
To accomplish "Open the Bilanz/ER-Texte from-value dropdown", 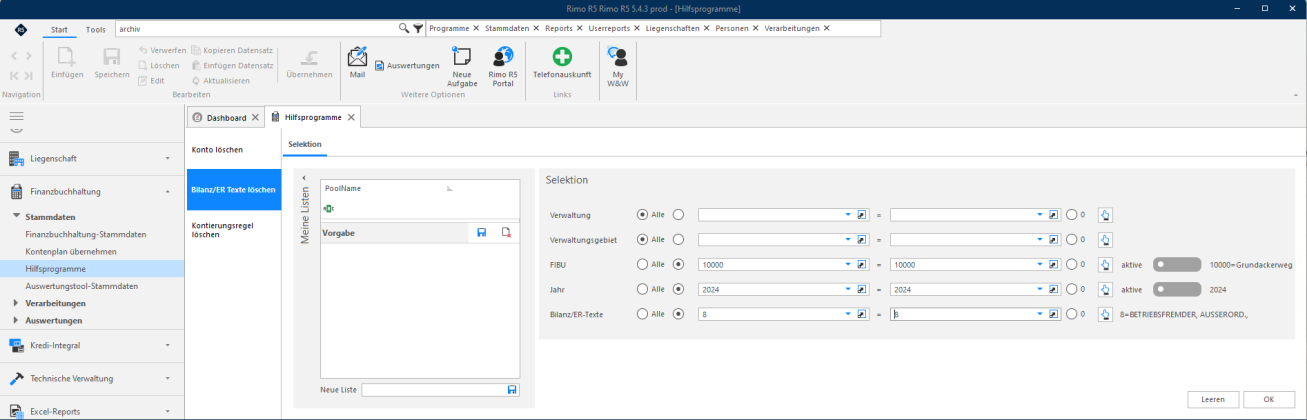I will (x=848, y=314).
